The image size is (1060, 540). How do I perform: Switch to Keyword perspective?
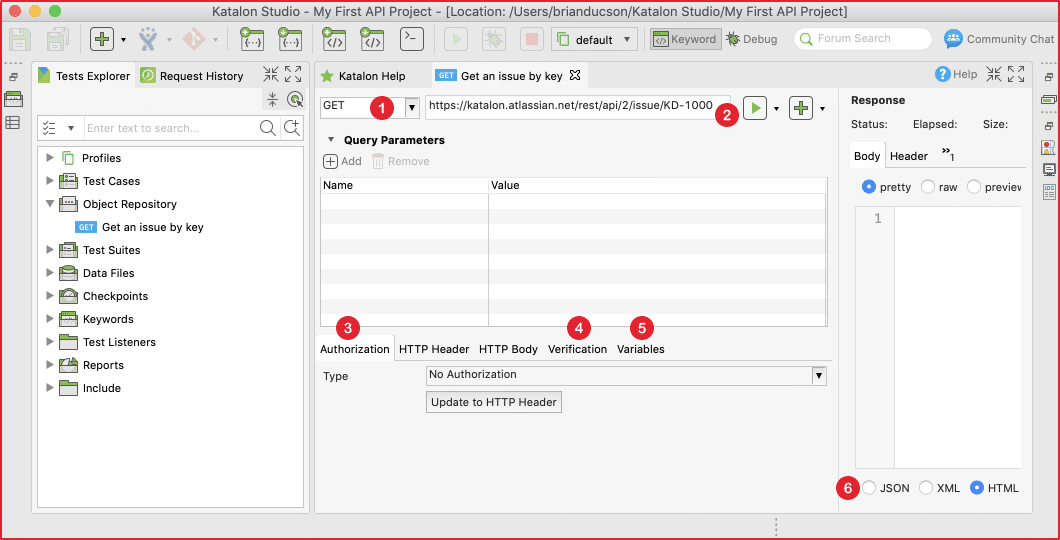pyautogui.click(x=685, y=39)
